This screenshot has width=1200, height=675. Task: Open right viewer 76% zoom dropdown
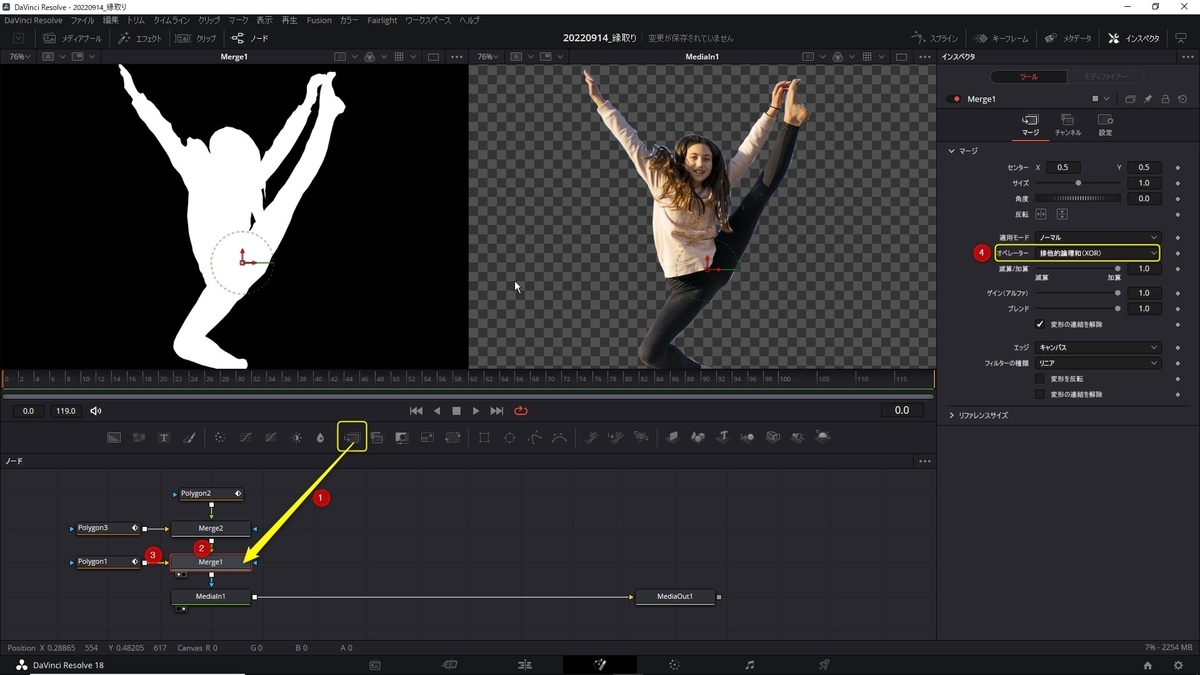click(x=486, y=57)
